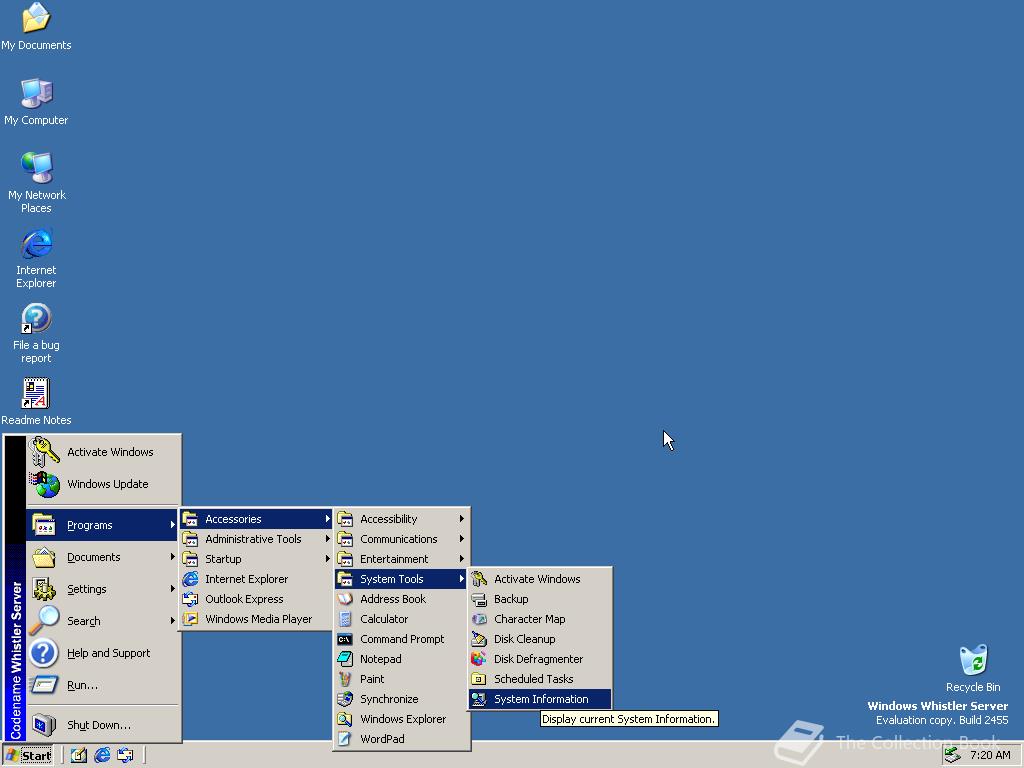This screenshot has height=768, width=1024.
Task: Click the 7:20 AM clock
Action: point(990,755)
